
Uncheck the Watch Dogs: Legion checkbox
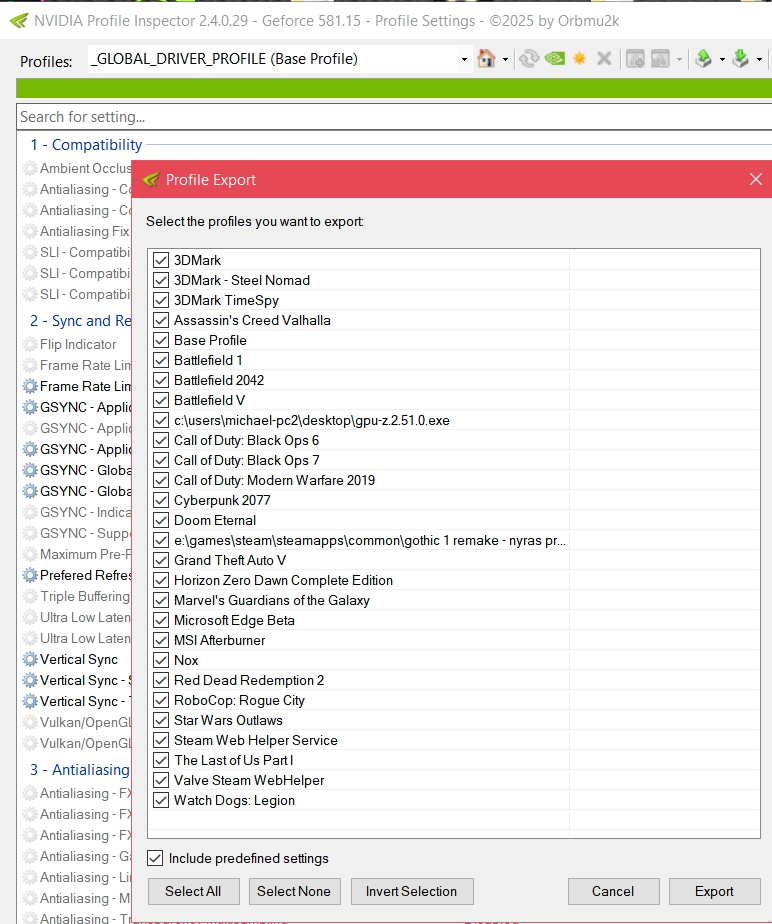pos(161,801)
